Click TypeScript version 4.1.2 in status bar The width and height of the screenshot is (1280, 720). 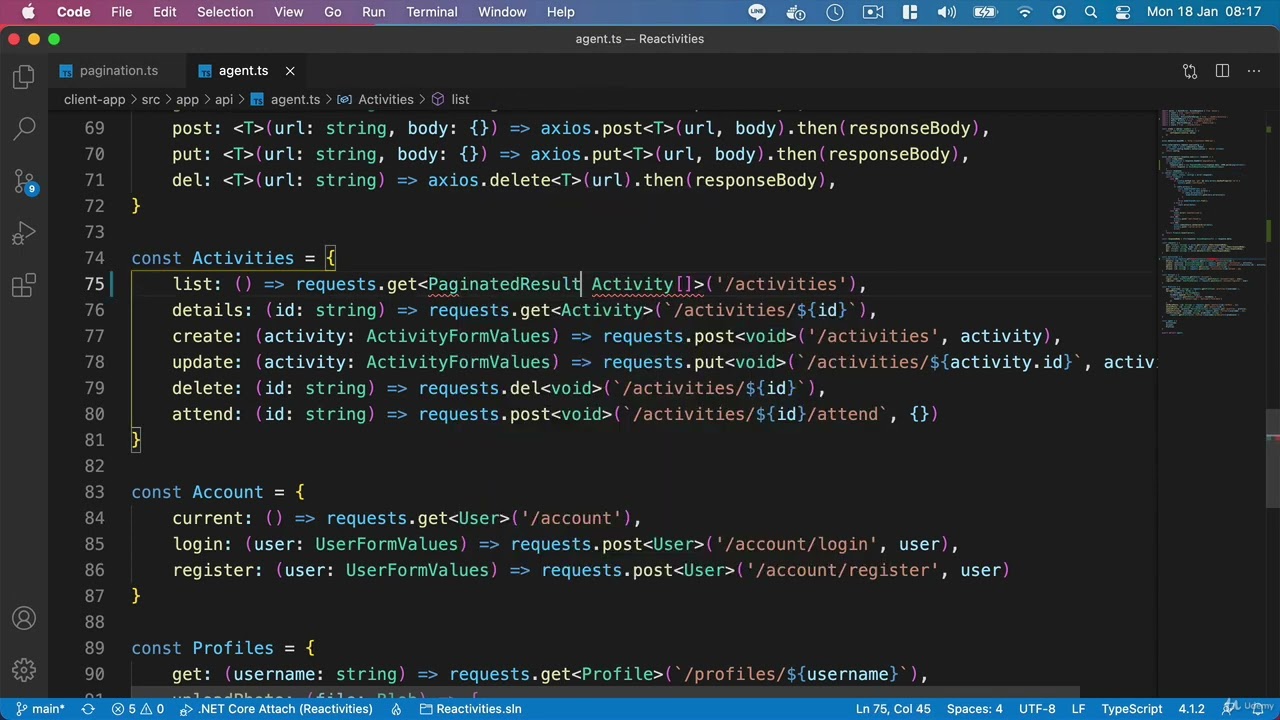coord(1191,709)
